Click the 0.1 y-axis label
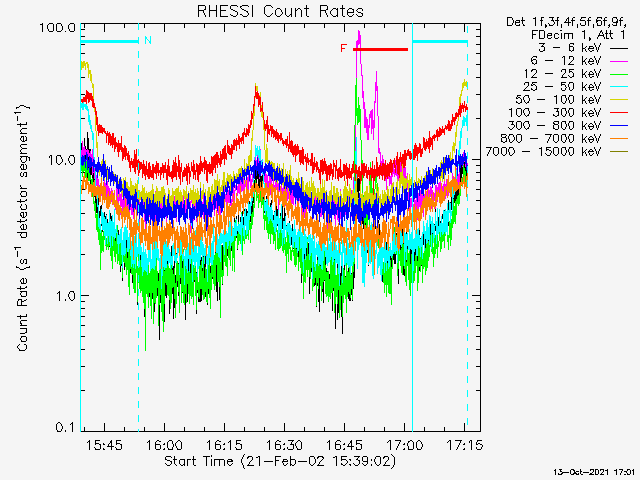 click(66, 427)
